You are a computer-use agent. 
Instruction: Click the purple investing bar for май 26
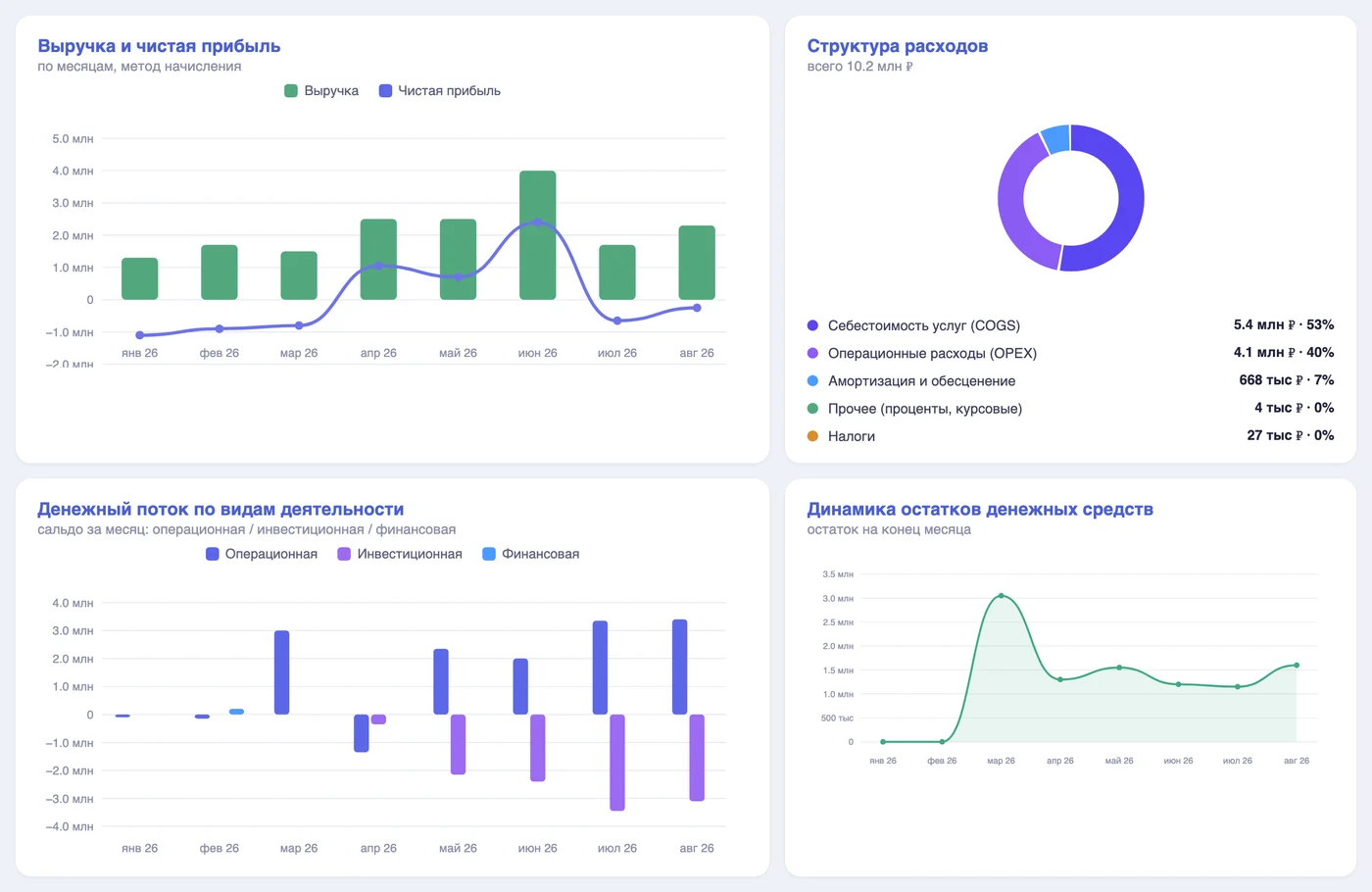point(459,744)
